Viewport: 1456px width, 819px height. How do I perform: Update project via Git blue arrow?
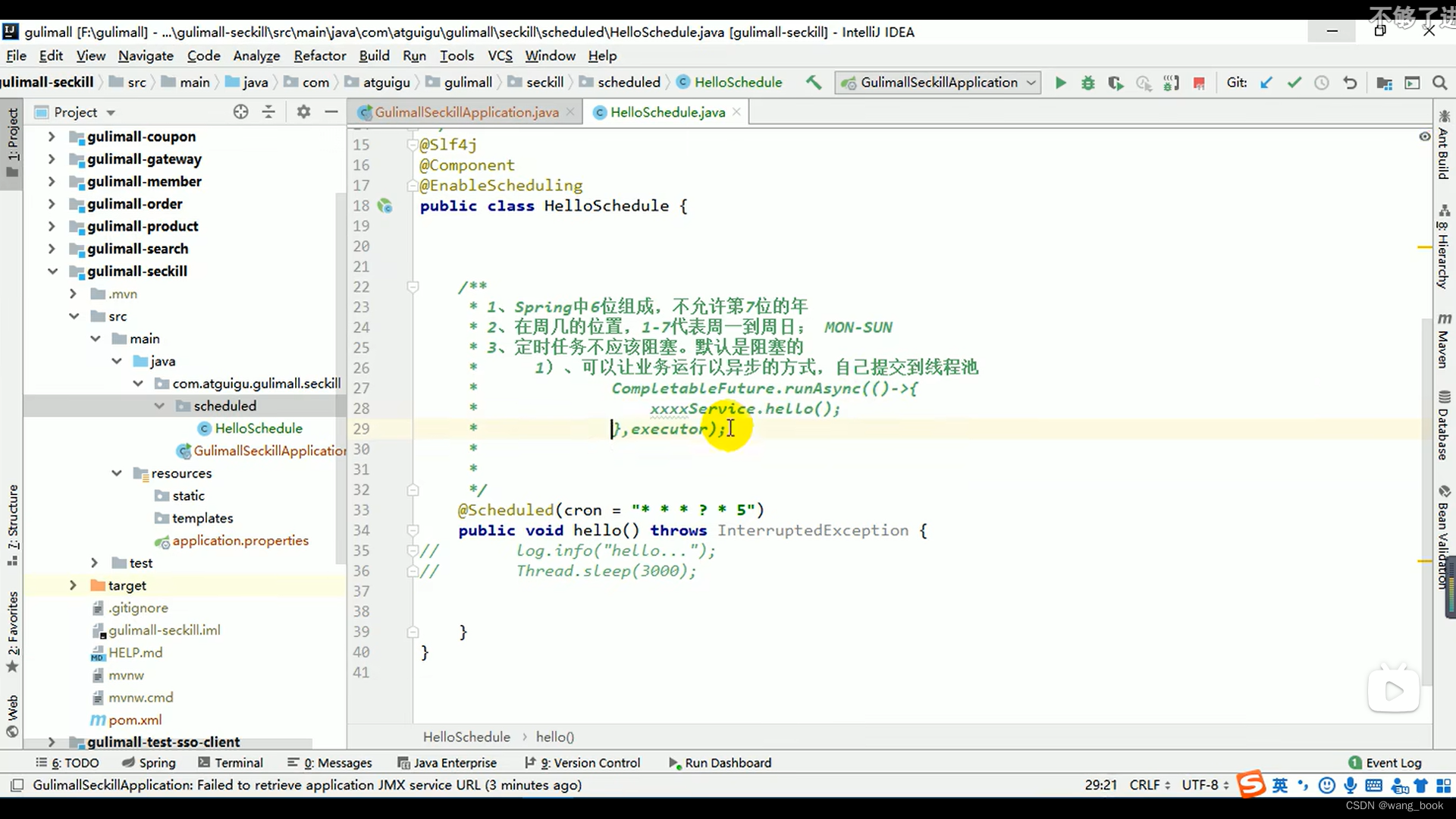click(x=1266, y=83)
